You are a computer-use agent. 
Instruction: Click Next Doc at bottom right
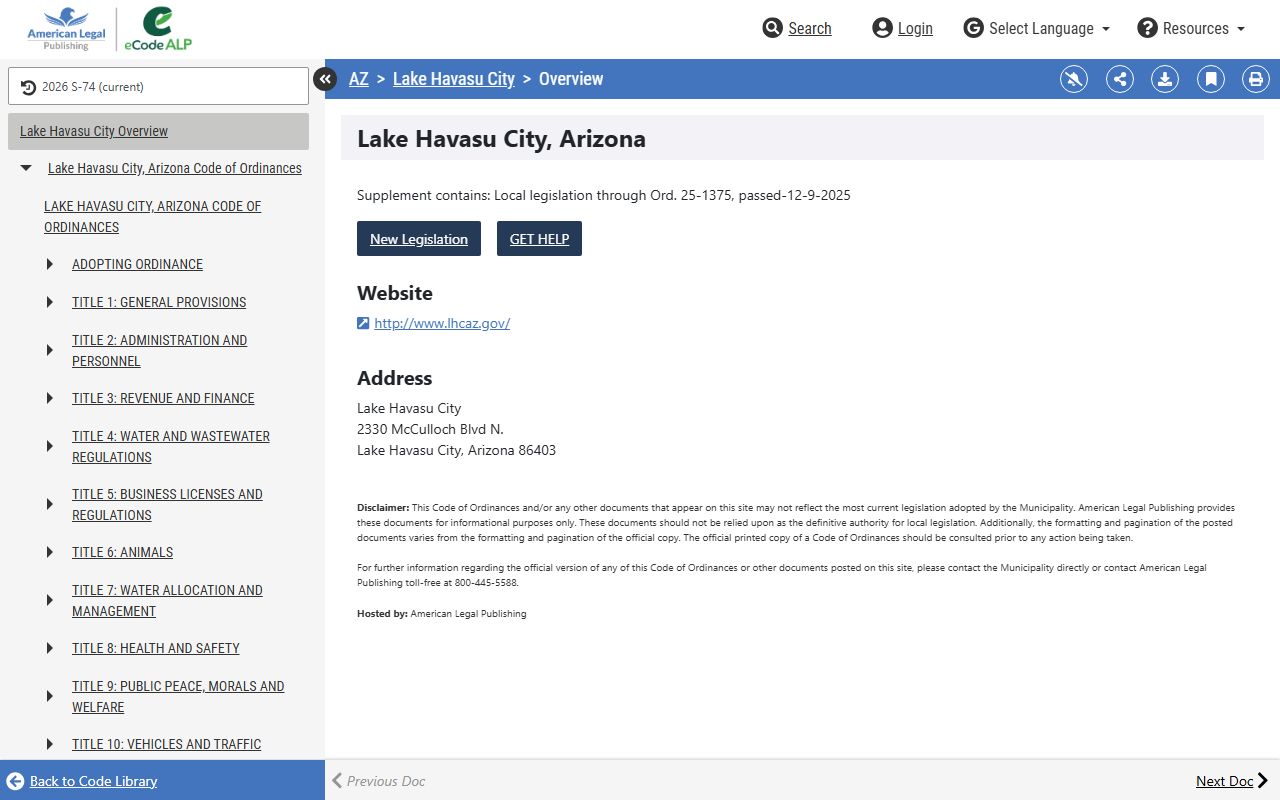pos(1232,781)
